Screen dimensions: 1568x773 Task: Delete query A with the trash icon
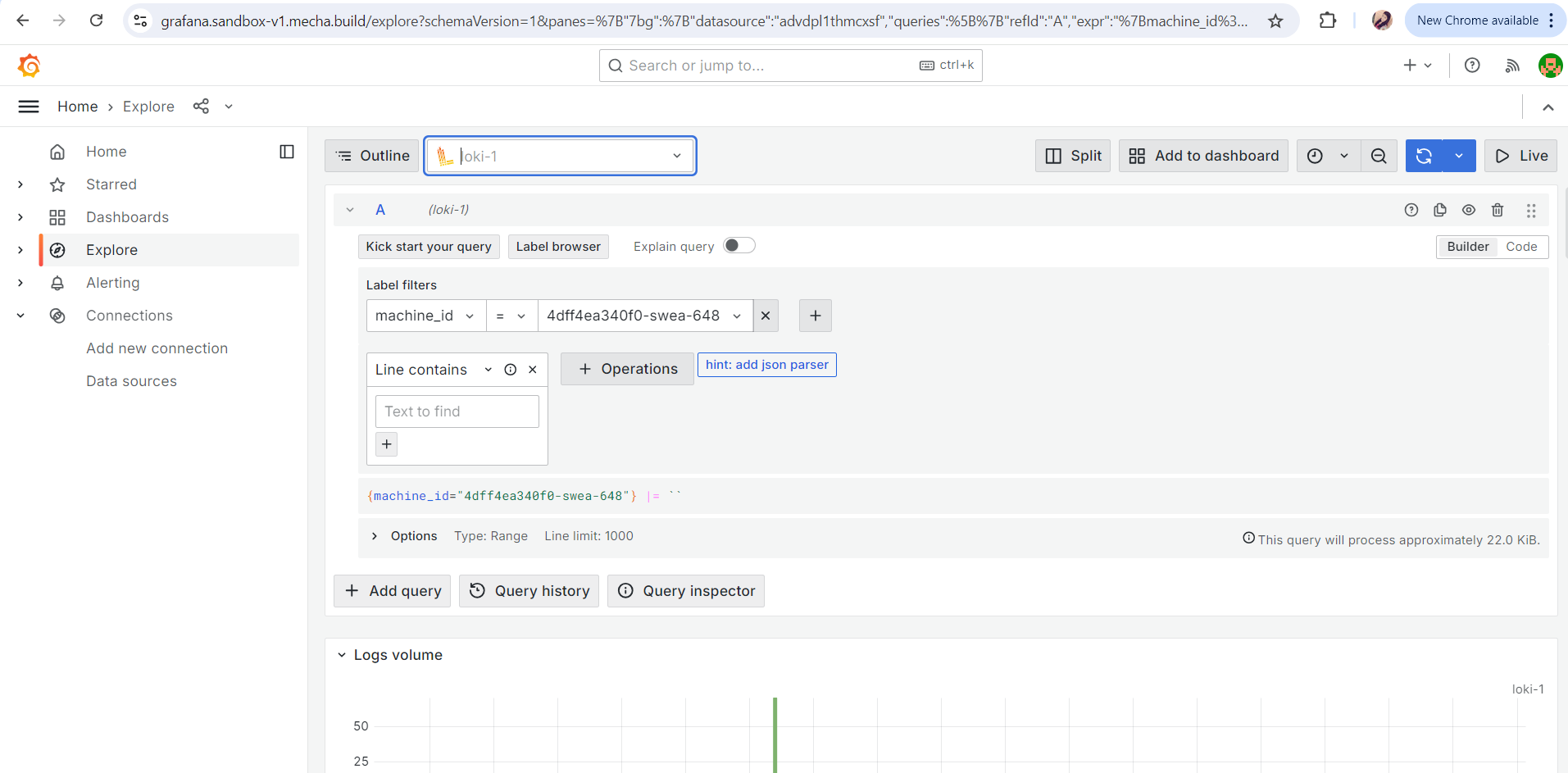tap(1498, 210)
